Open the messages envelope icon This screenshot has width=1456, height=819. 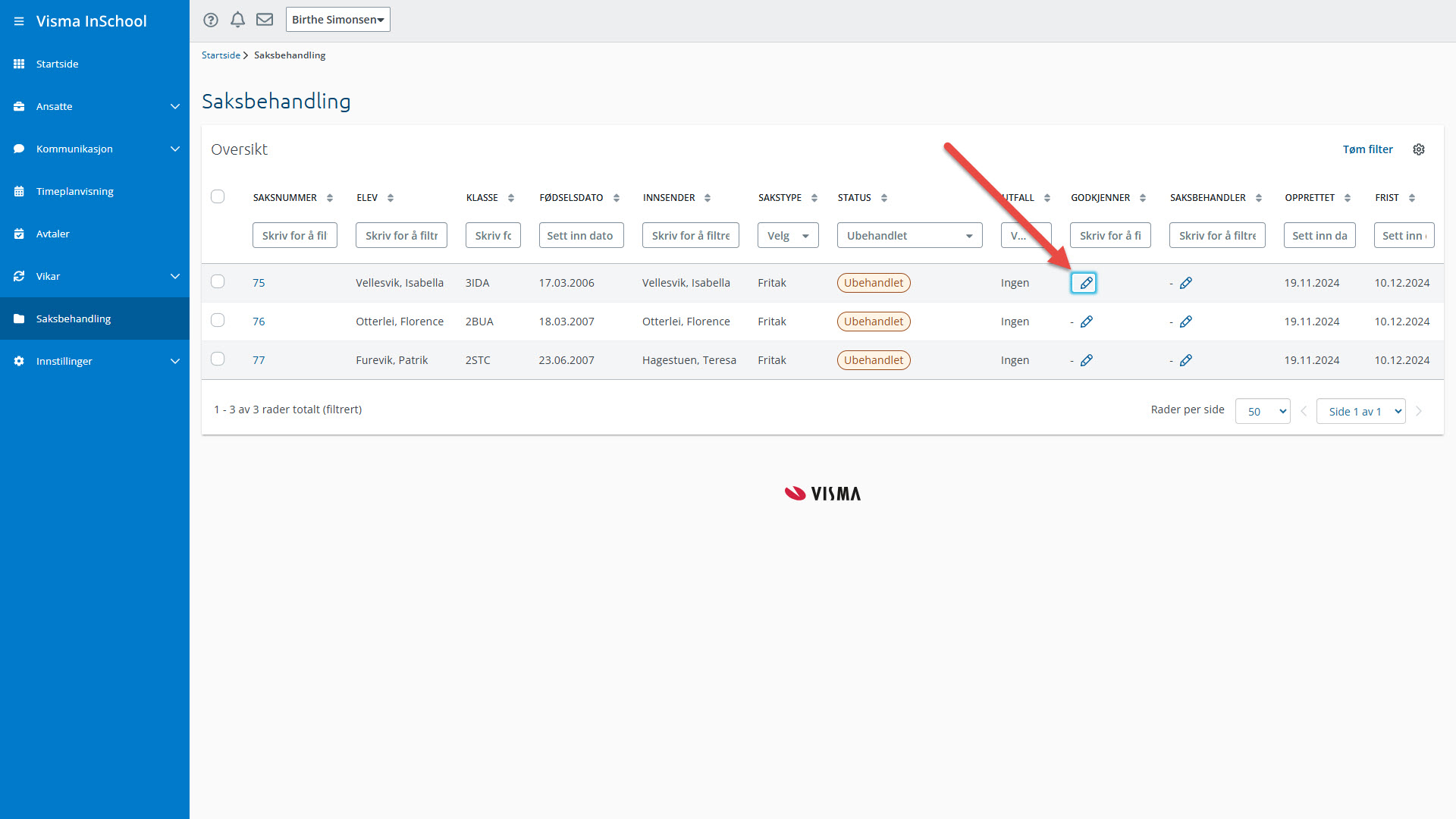click(265, 20)
